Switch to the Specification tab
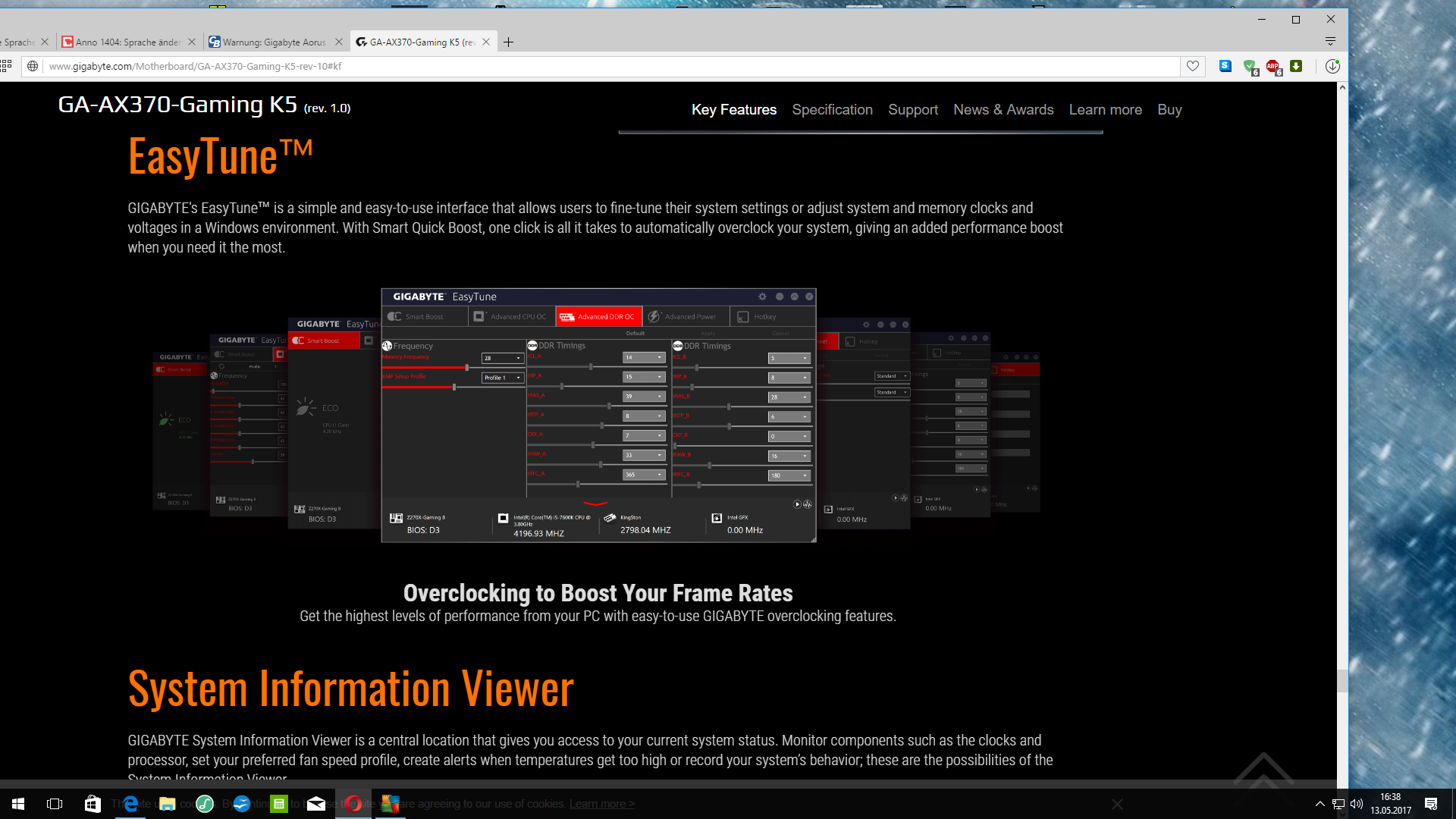This screenshot has width=1456, height=819. (832, 110)
